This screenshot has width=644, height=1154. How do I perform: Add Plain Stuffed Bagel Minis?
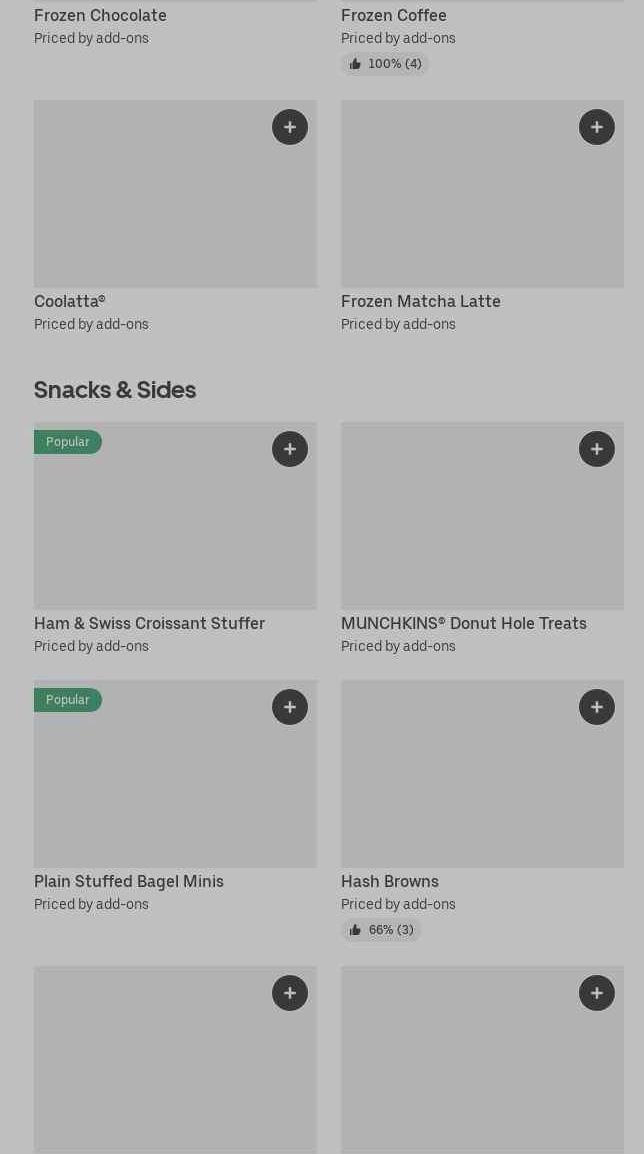[290, 707]
